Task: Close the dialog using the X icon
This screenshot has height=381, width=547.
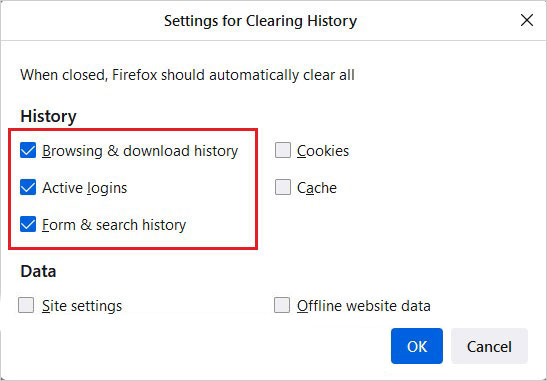Action: 527,20
